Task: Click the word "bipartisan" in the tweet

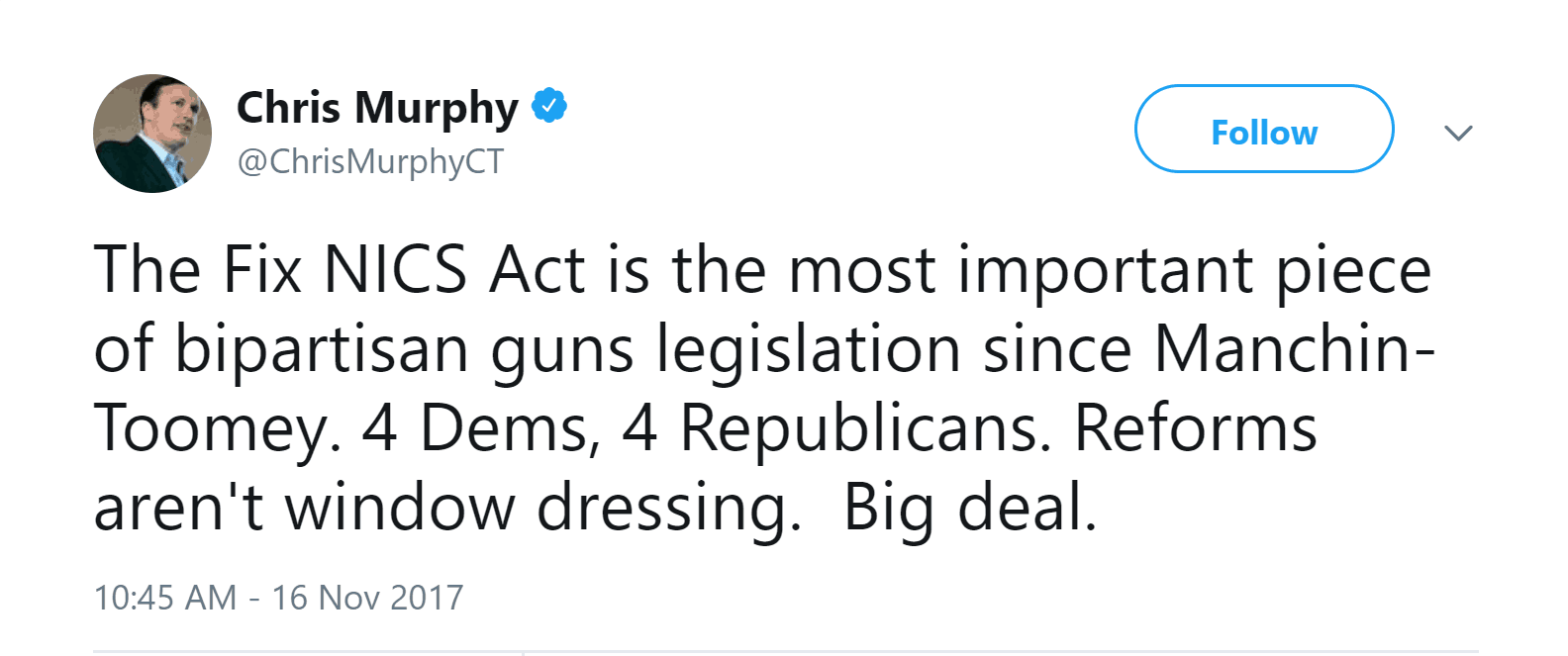Action: pos(322,349)
